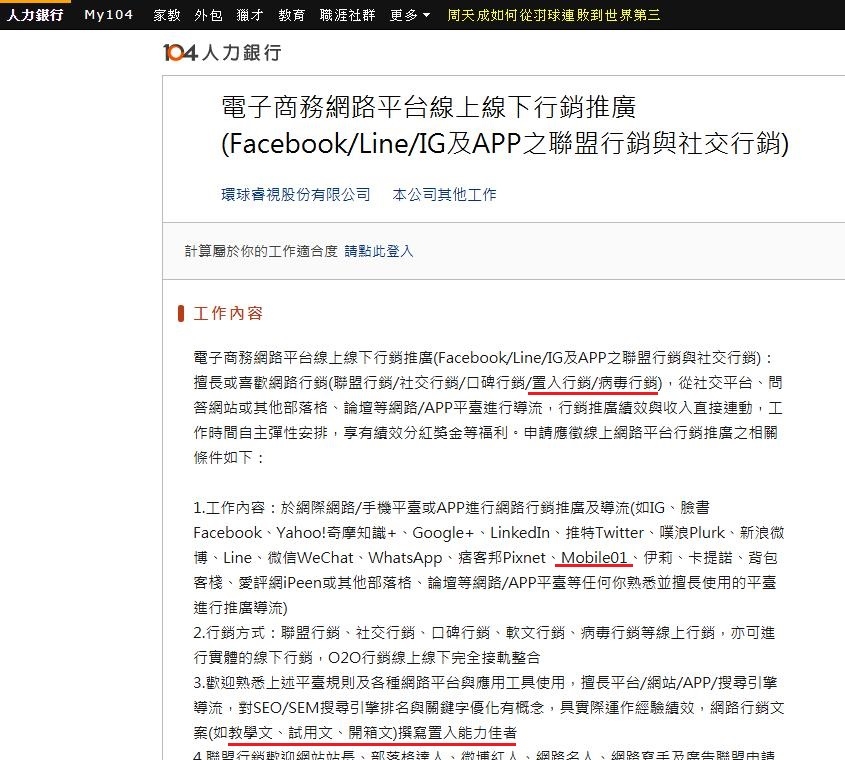This screenshot has width=845, height=760.
Task: Go to 外包 in top navigation
Action: [209, 15]
